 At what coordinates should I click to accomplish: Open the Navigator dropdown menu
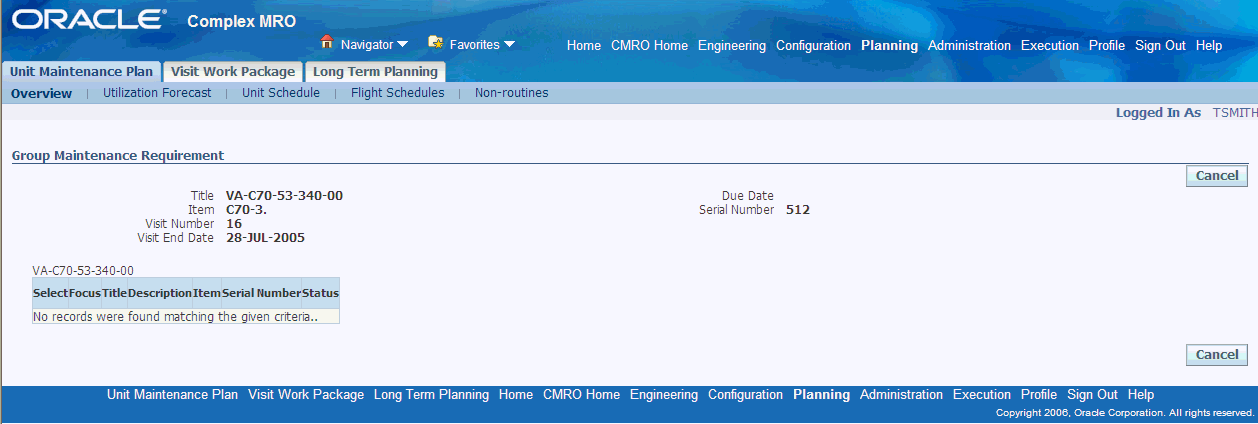point(374,45)
